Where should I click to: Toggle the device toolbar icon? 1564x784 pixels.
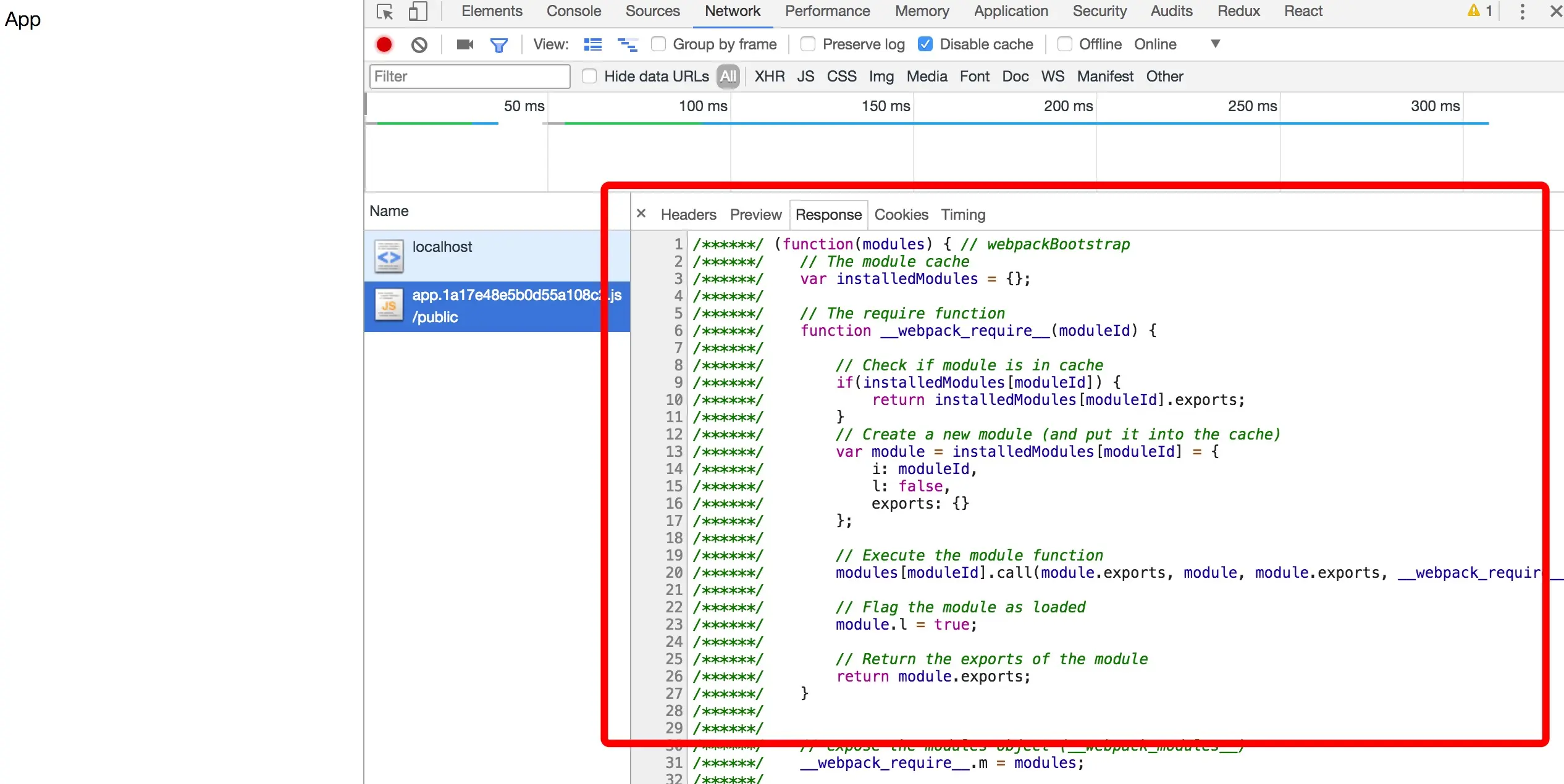click(418, 12)
